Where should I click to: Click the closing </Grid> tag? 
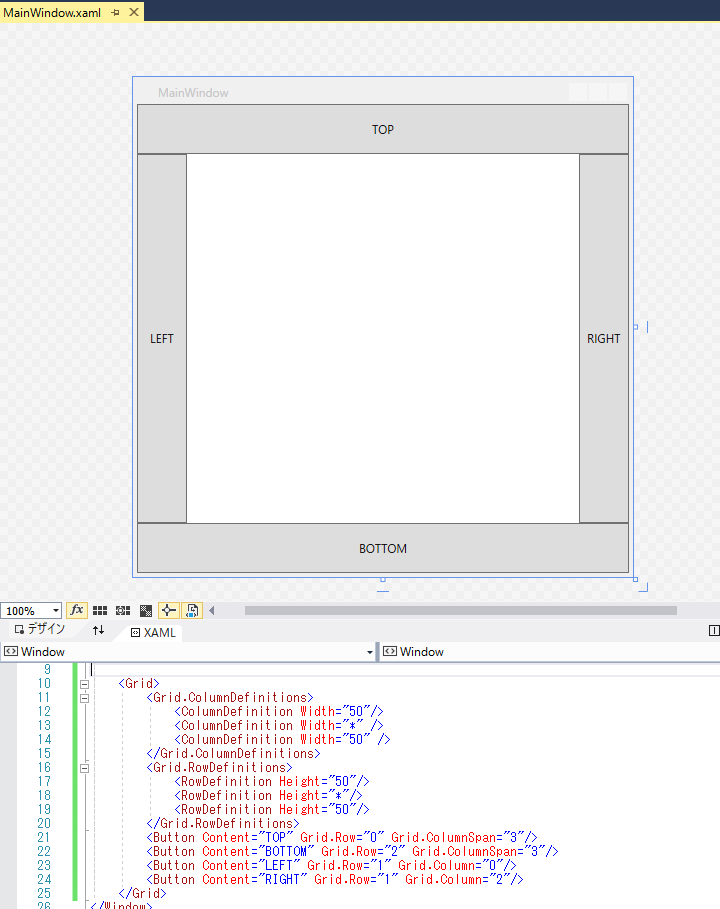143,893
